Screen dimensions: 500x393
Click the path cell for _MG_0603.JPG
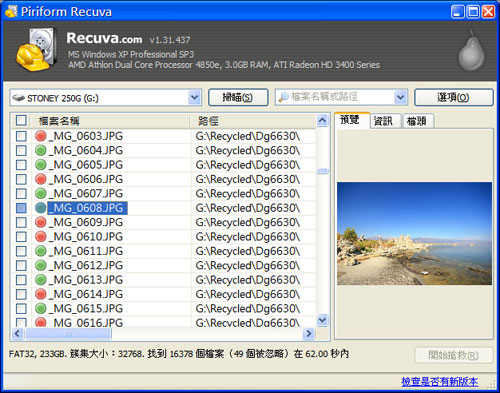point(248,136)
